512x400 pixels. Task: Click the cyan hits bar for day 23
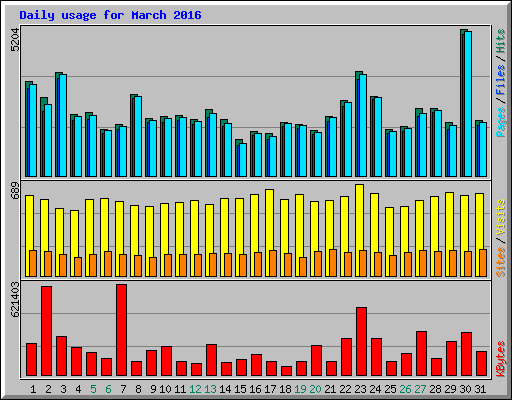pyautogui.click(x=363, y=125)
